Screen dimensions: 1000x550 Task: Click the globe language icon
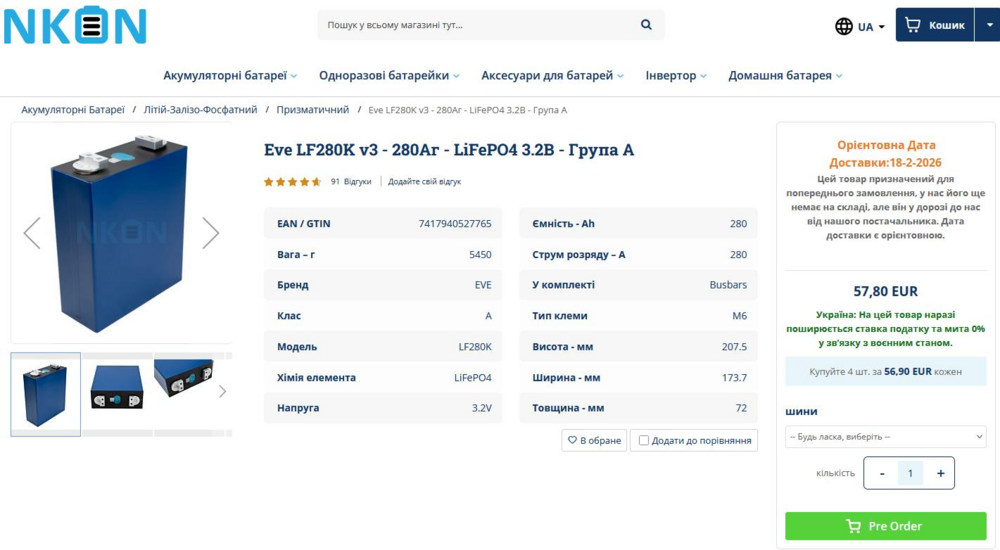pos(844,27)
